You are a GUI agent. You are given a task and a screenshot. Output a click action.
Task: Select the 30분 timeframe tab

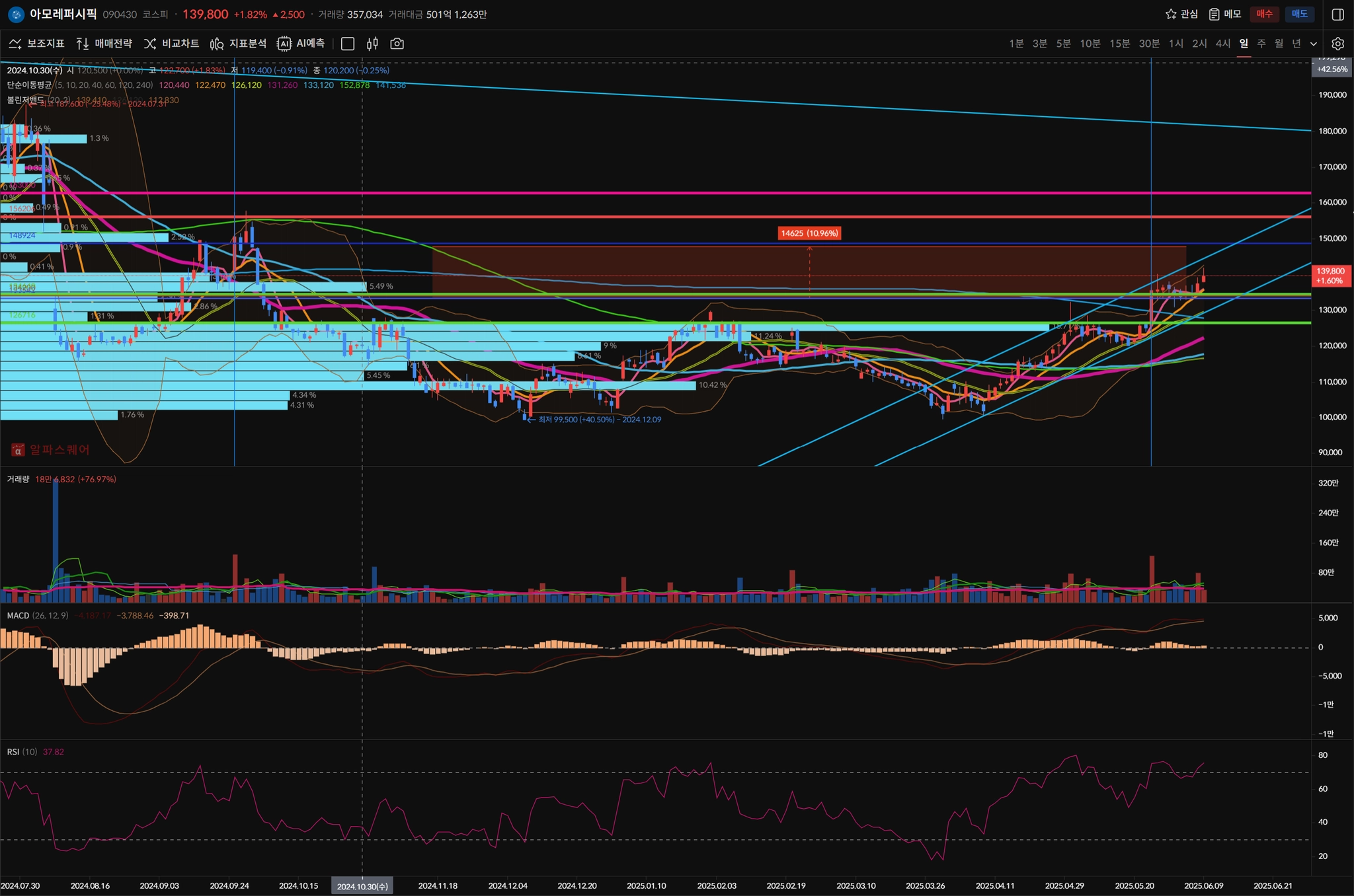point(1149,44)
